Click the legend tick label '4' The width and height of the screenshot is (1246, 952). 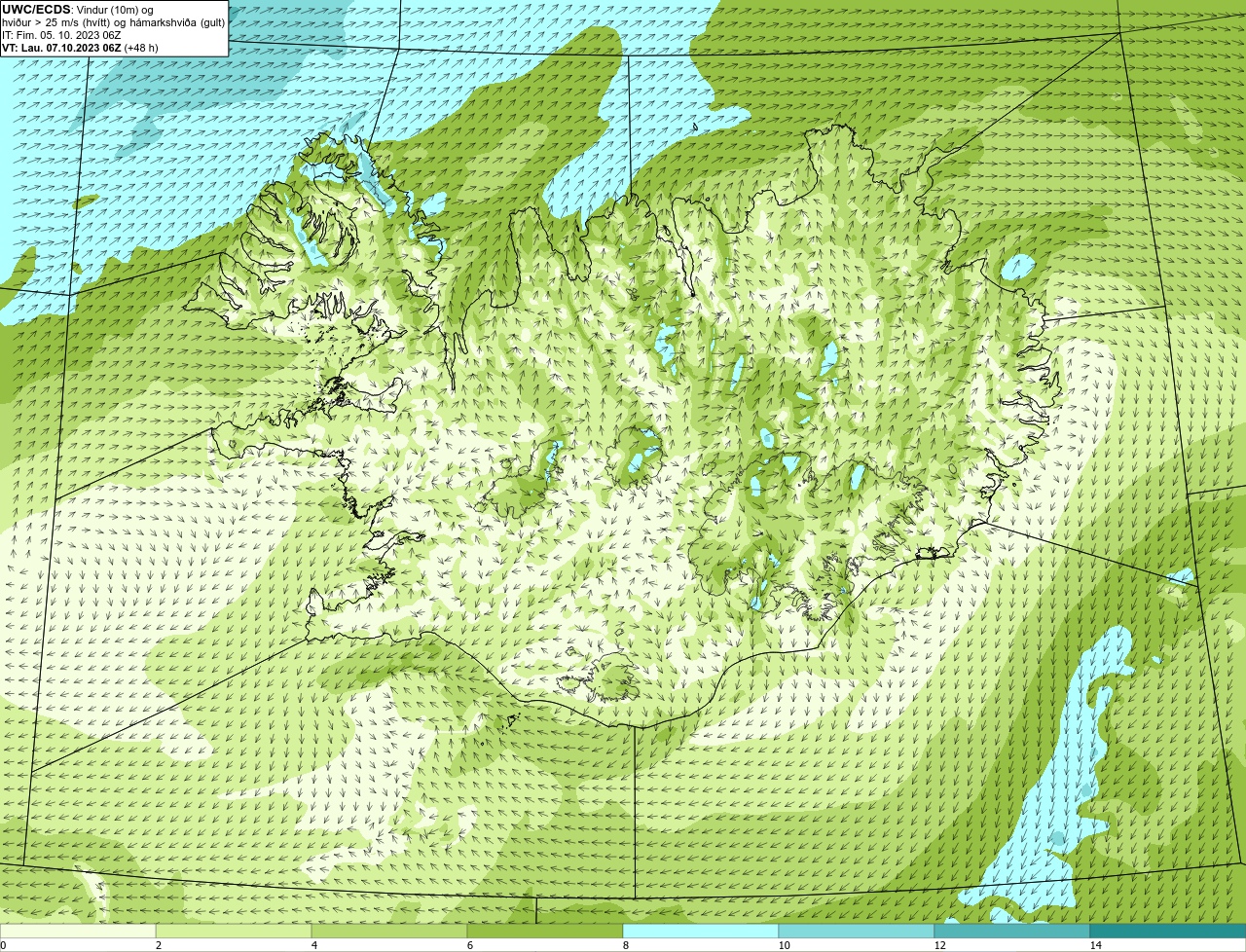point(313,945)
